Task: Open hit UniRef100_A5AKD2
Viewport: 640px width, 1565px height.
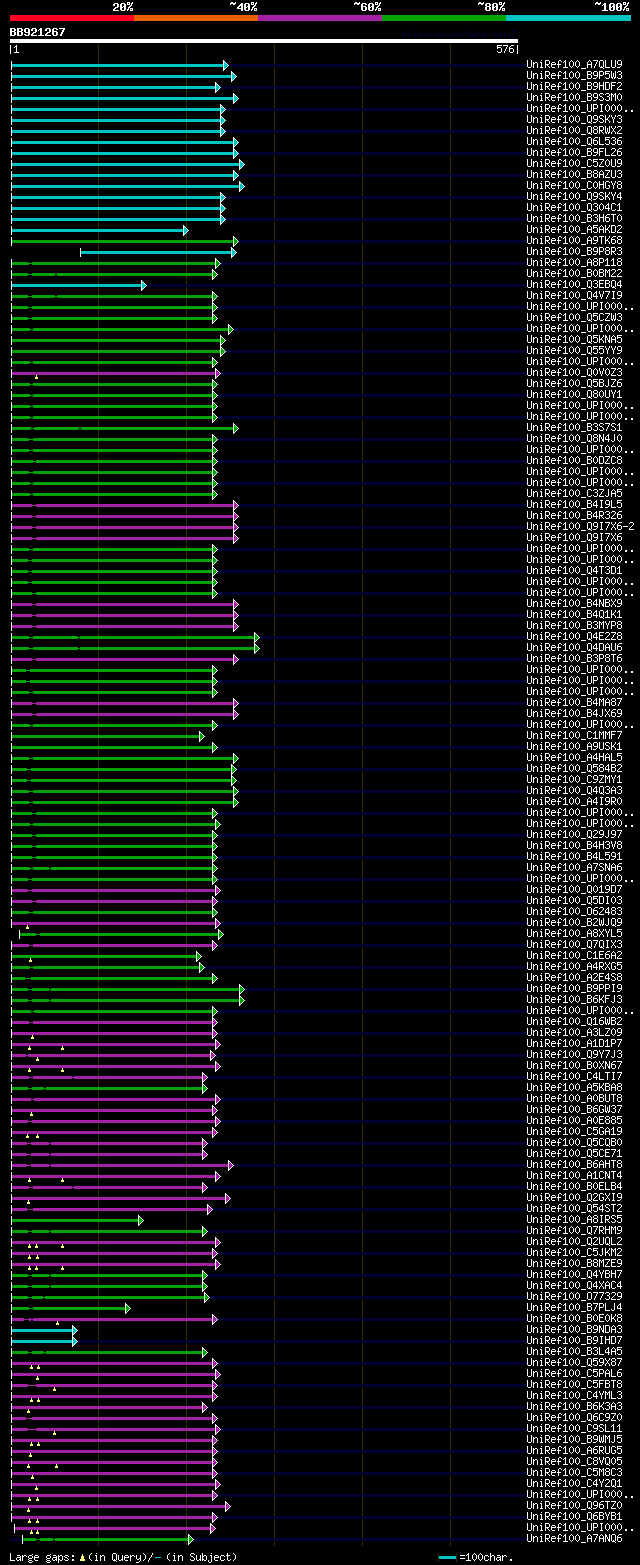Action: [x=574, y=229]
